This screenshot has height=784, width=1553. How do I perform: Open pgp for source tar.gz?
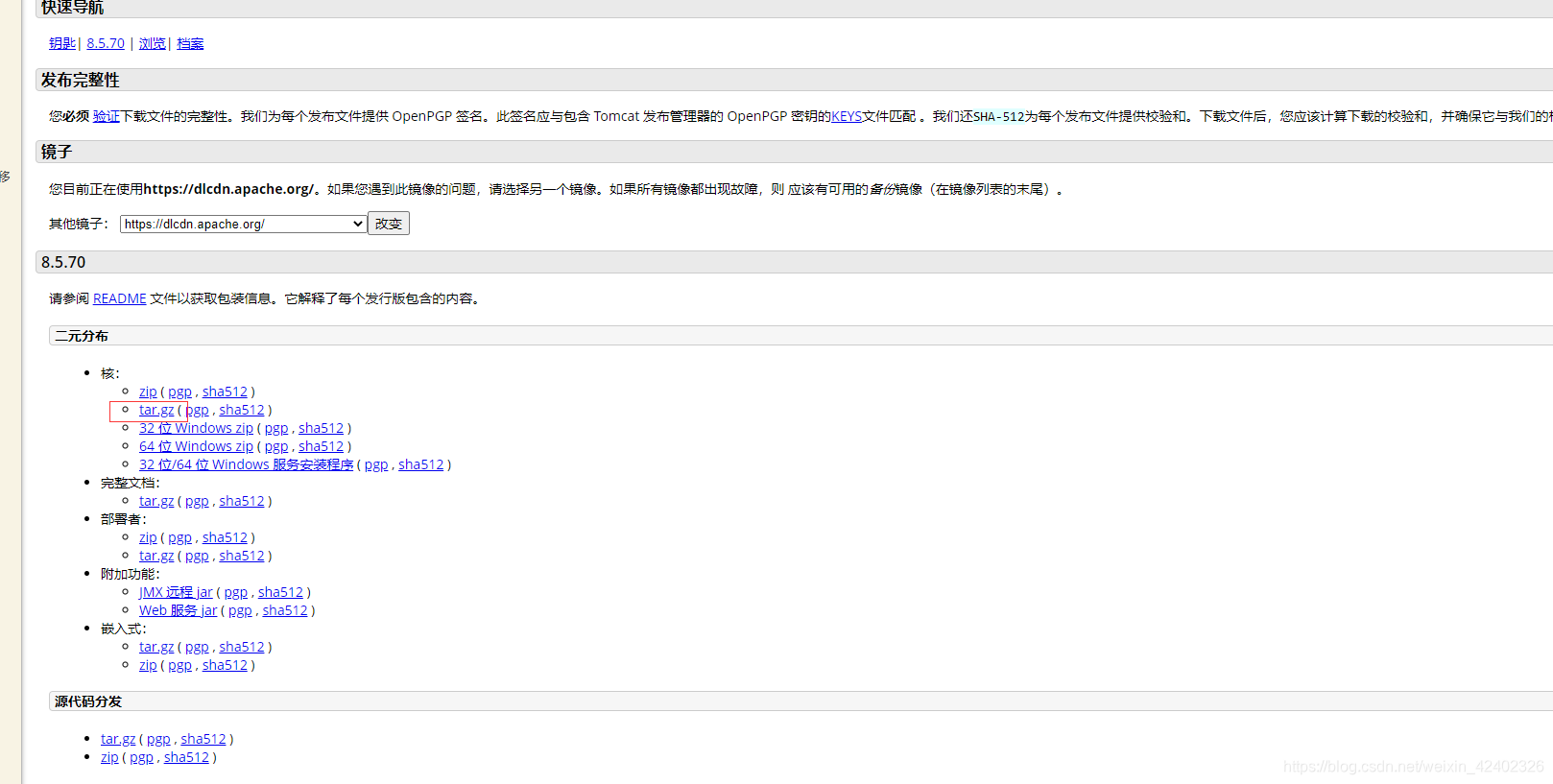click(158, 739)
